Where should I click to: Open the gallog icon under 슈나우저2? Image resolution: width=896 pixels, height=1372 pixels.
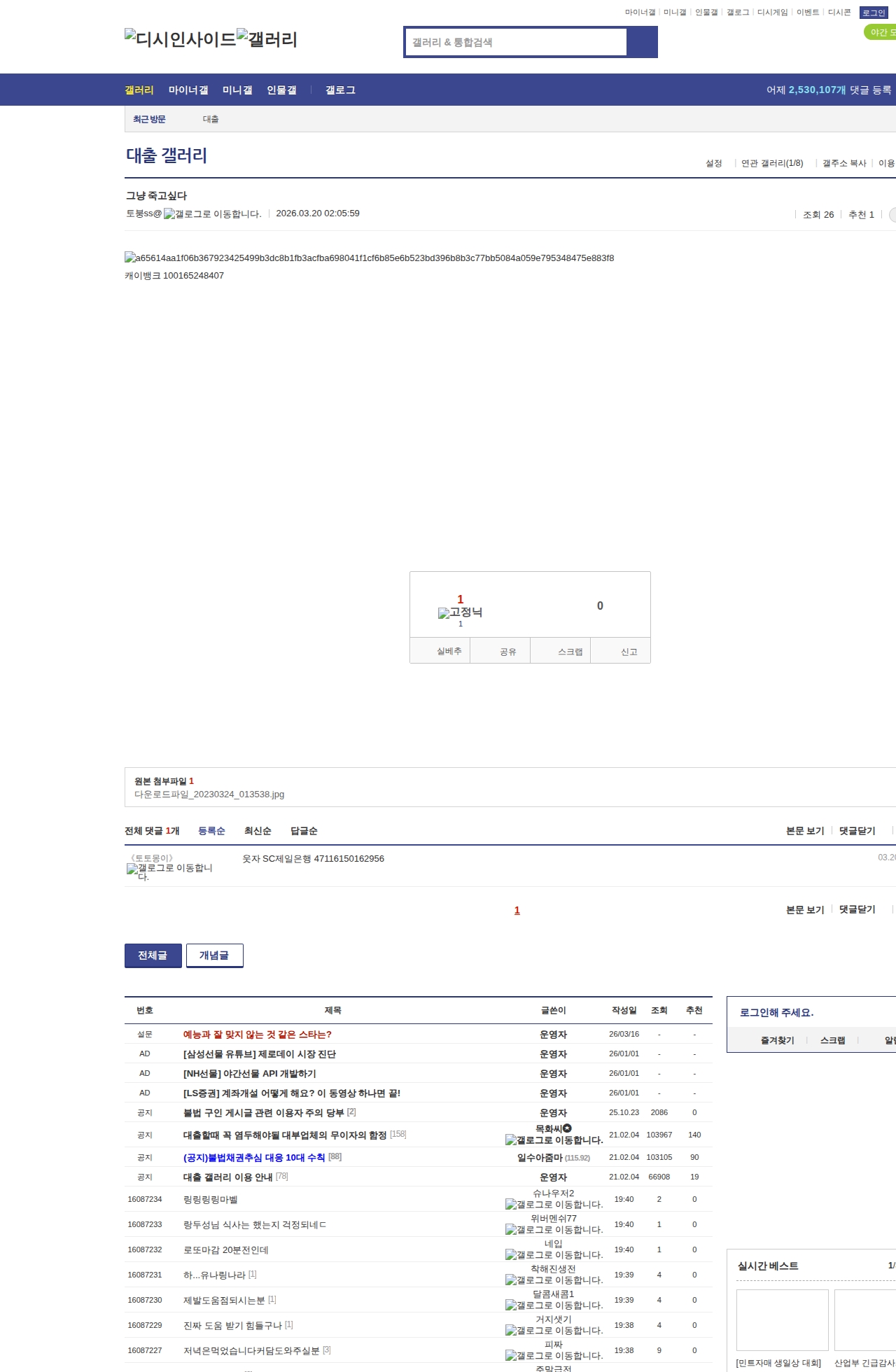554,1205
